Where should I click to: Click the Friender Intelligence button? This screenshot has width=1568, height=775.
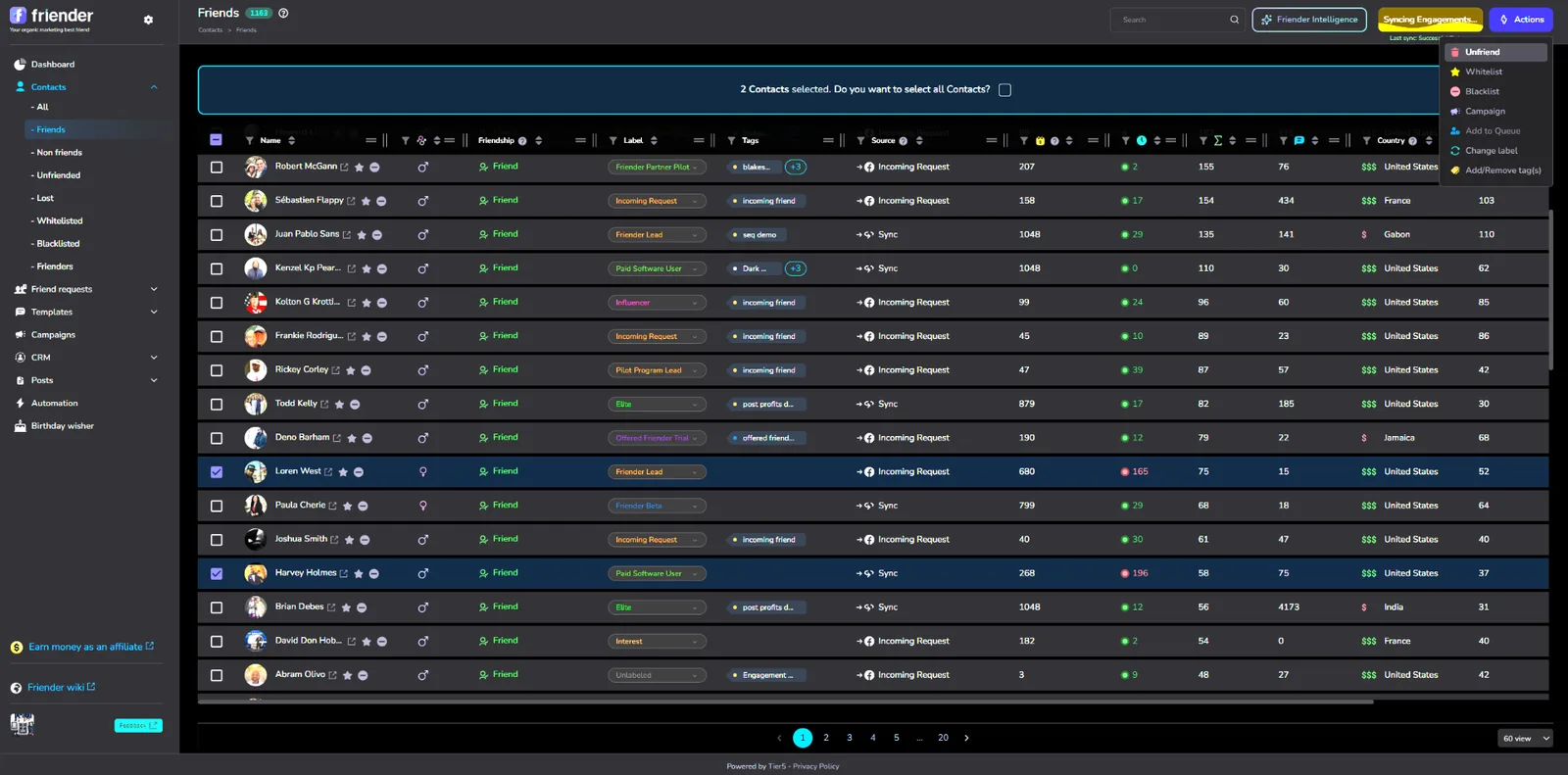click(x=1309, y=20)
